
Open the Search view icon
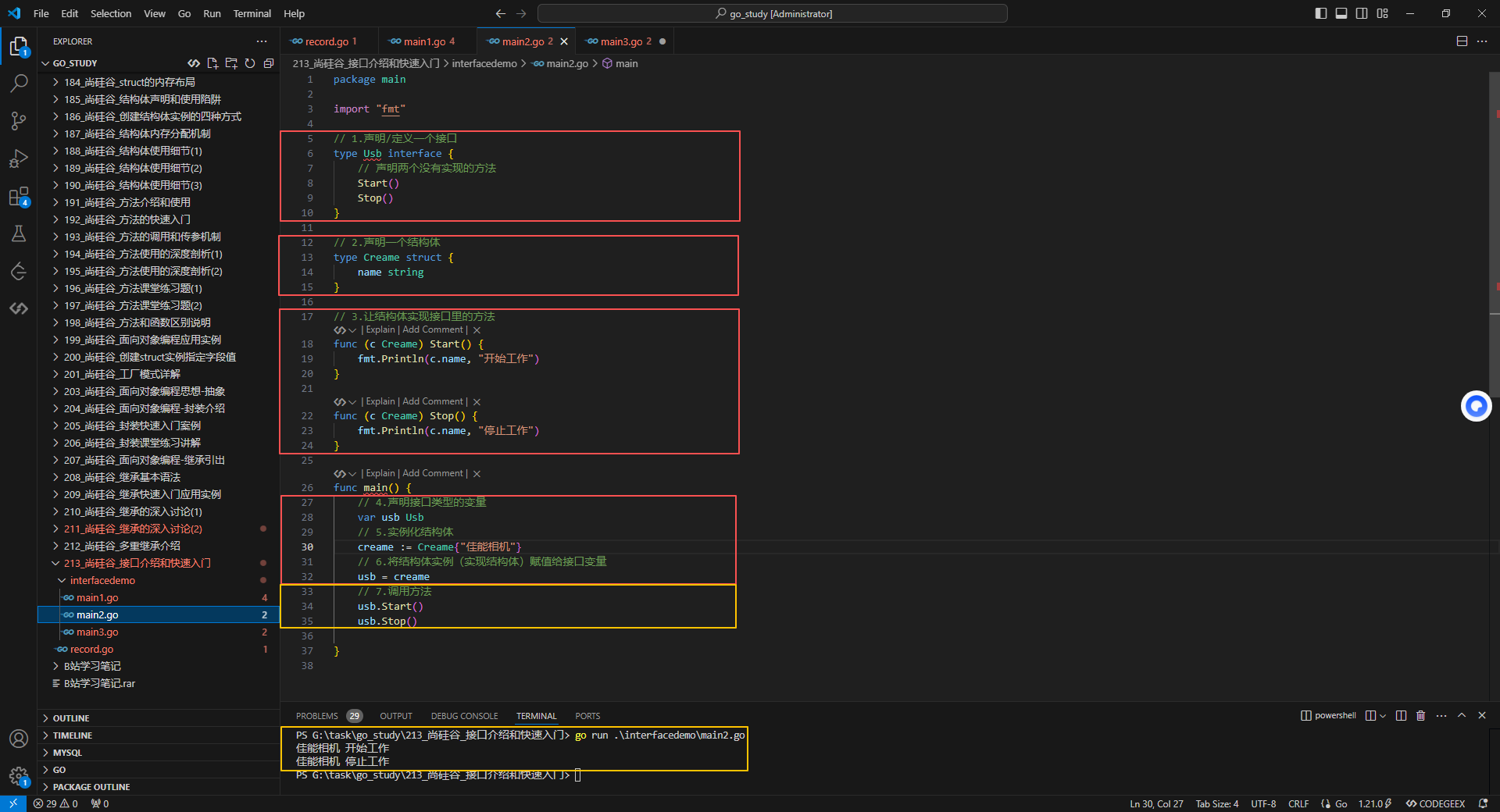tap(19, 83)
